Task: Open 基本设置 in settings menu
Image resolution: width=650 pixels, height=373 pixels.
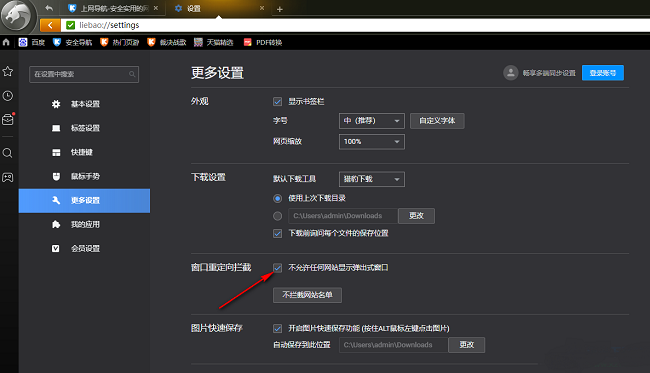Action: tap(84, 104)
